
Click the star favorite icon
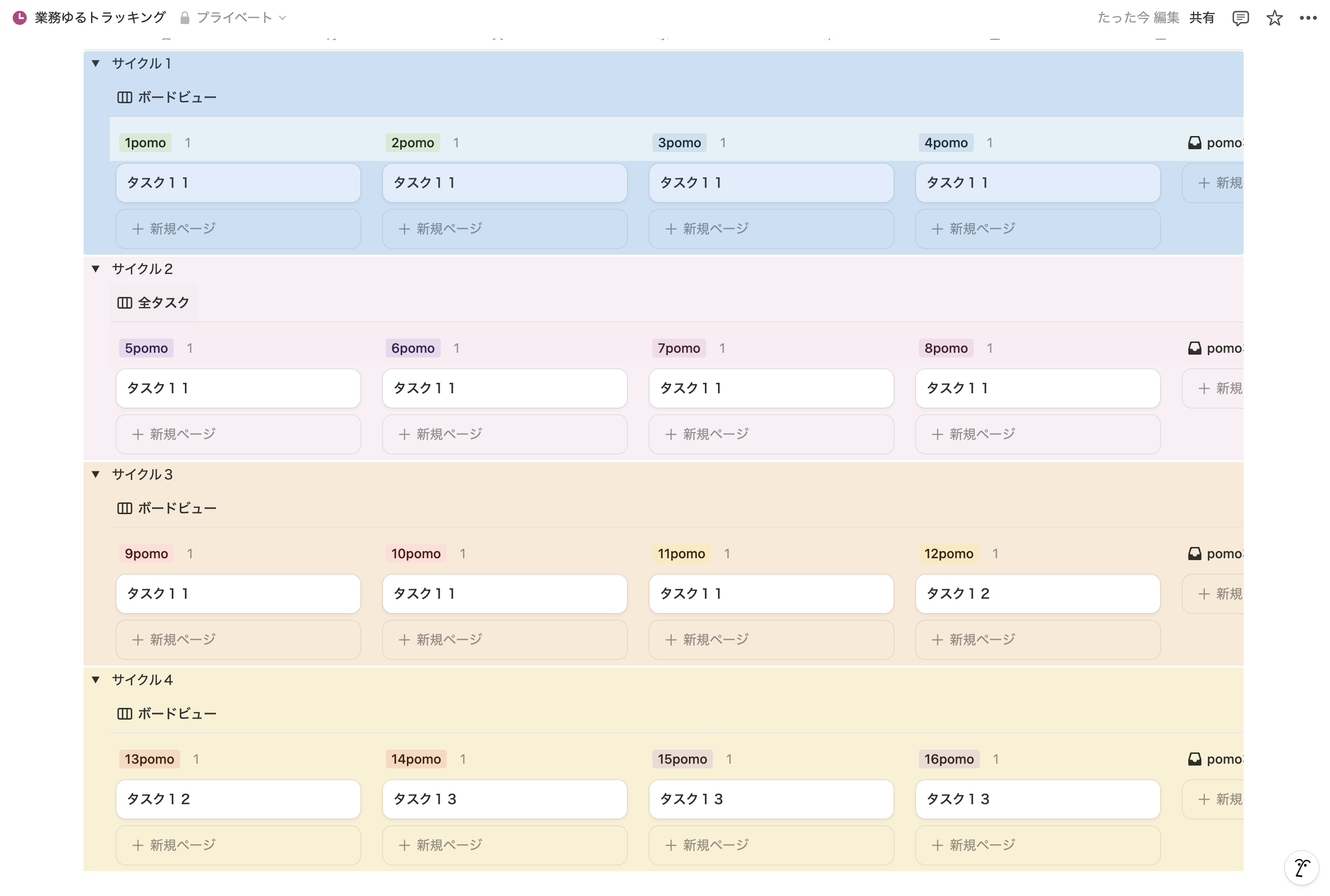1274,18
